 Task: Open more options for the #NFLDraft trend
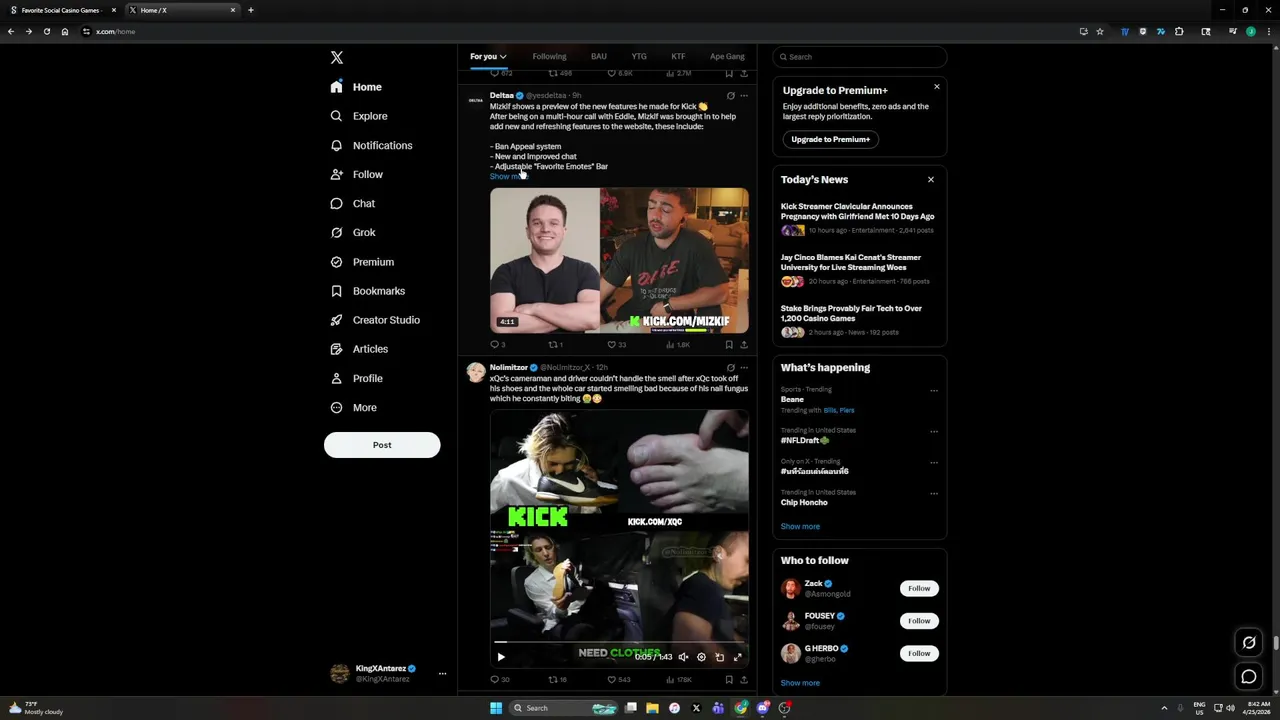click(934, 432)
